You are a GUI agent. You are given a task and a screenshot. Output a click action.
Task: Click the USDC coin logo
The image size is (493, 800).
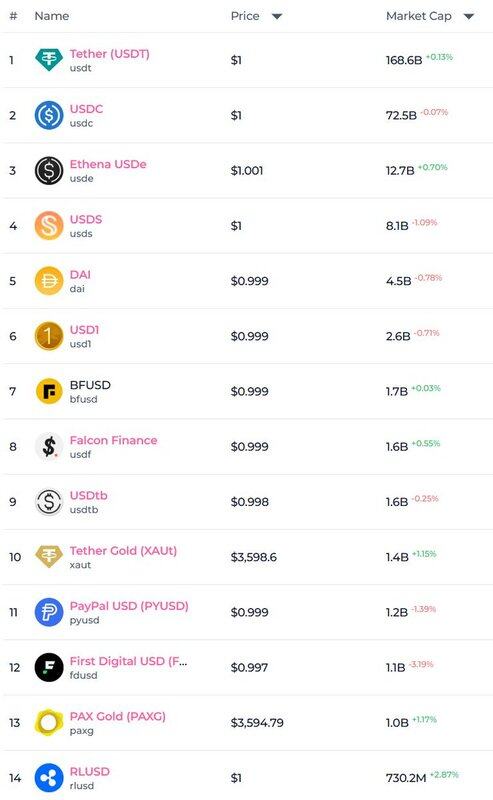coord(49,115)
